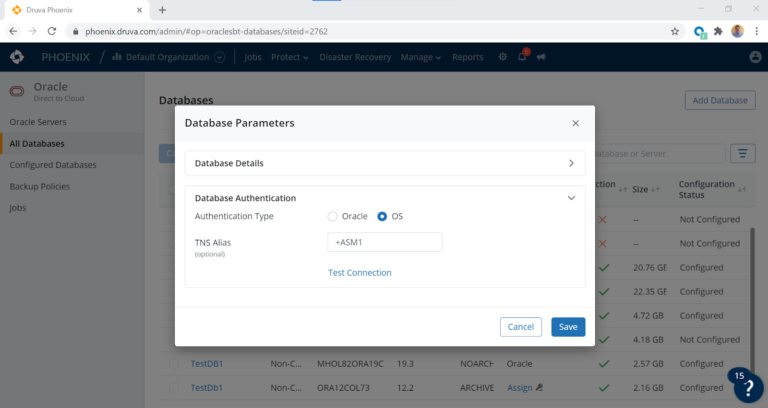The height and width of the screenshot is (408, 768).
Task: Click the notifications bell icon
Action: 522,57
